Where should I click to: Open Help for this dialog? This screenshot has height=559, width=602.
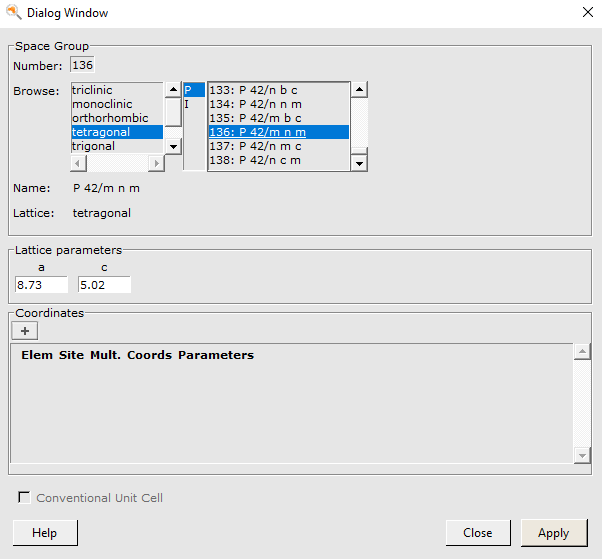(x=45, y=533)
